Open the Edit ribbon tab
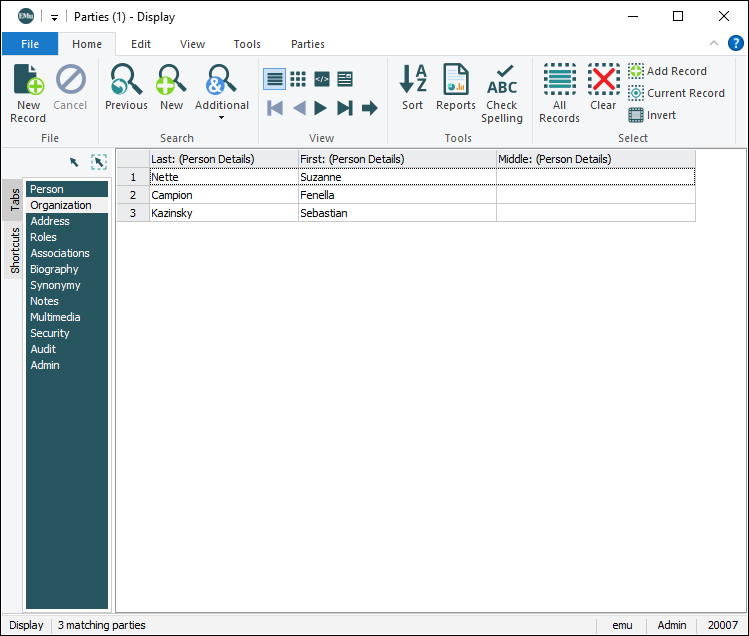 [141, 44]
